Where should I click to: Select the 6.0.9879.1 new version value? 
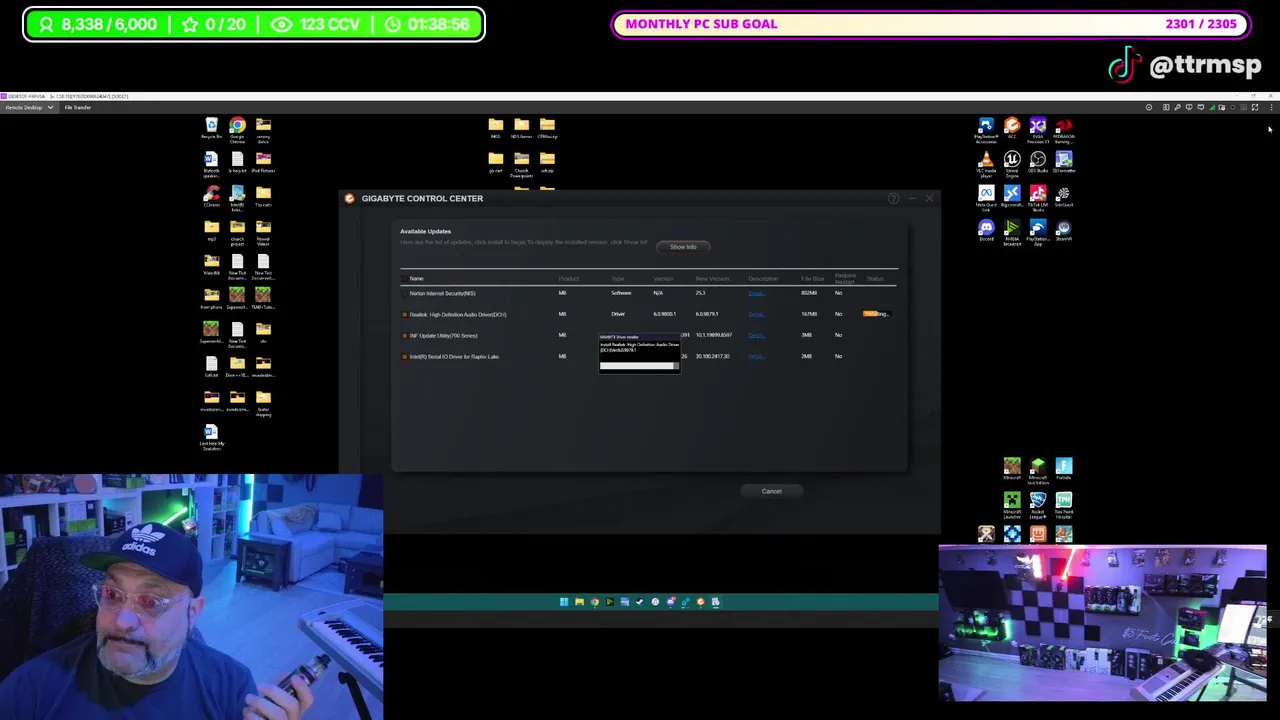coord(707,314)
